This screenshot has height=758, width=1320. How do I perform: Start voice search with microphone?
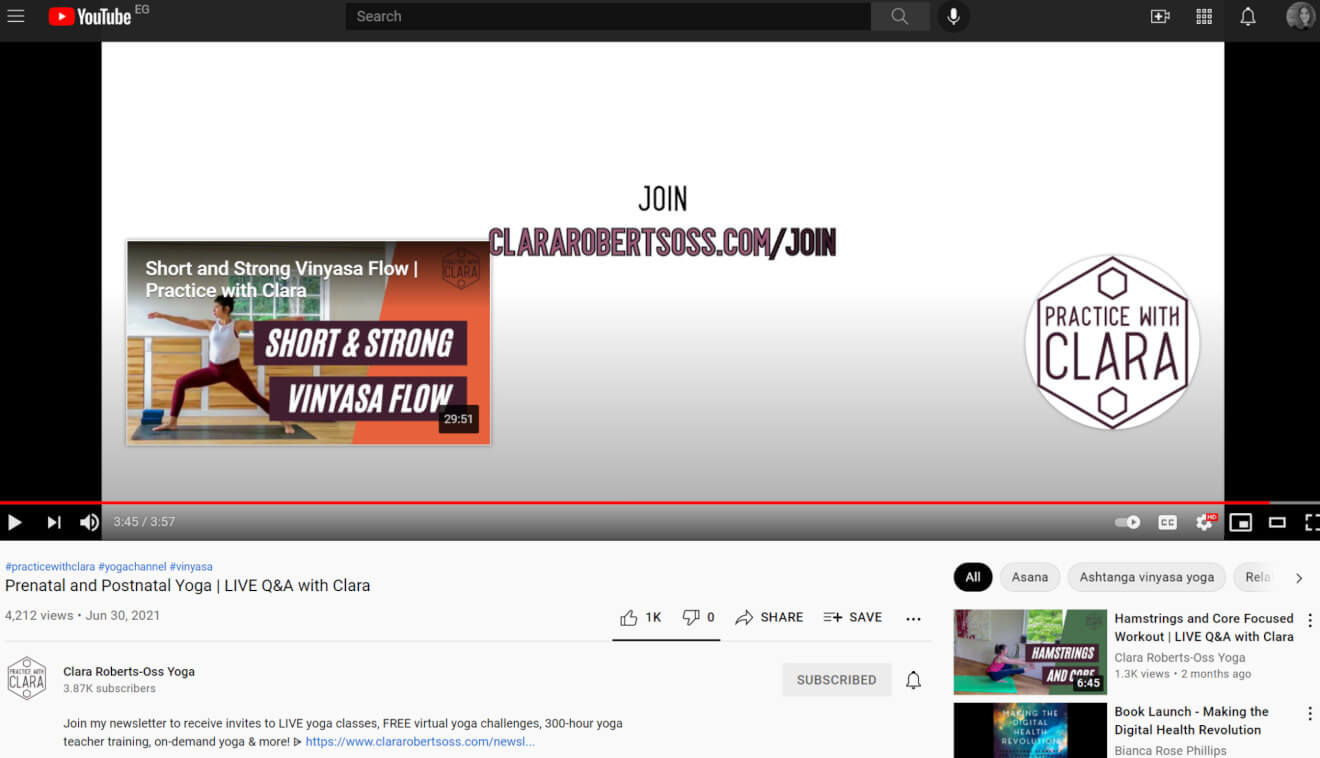954,16
